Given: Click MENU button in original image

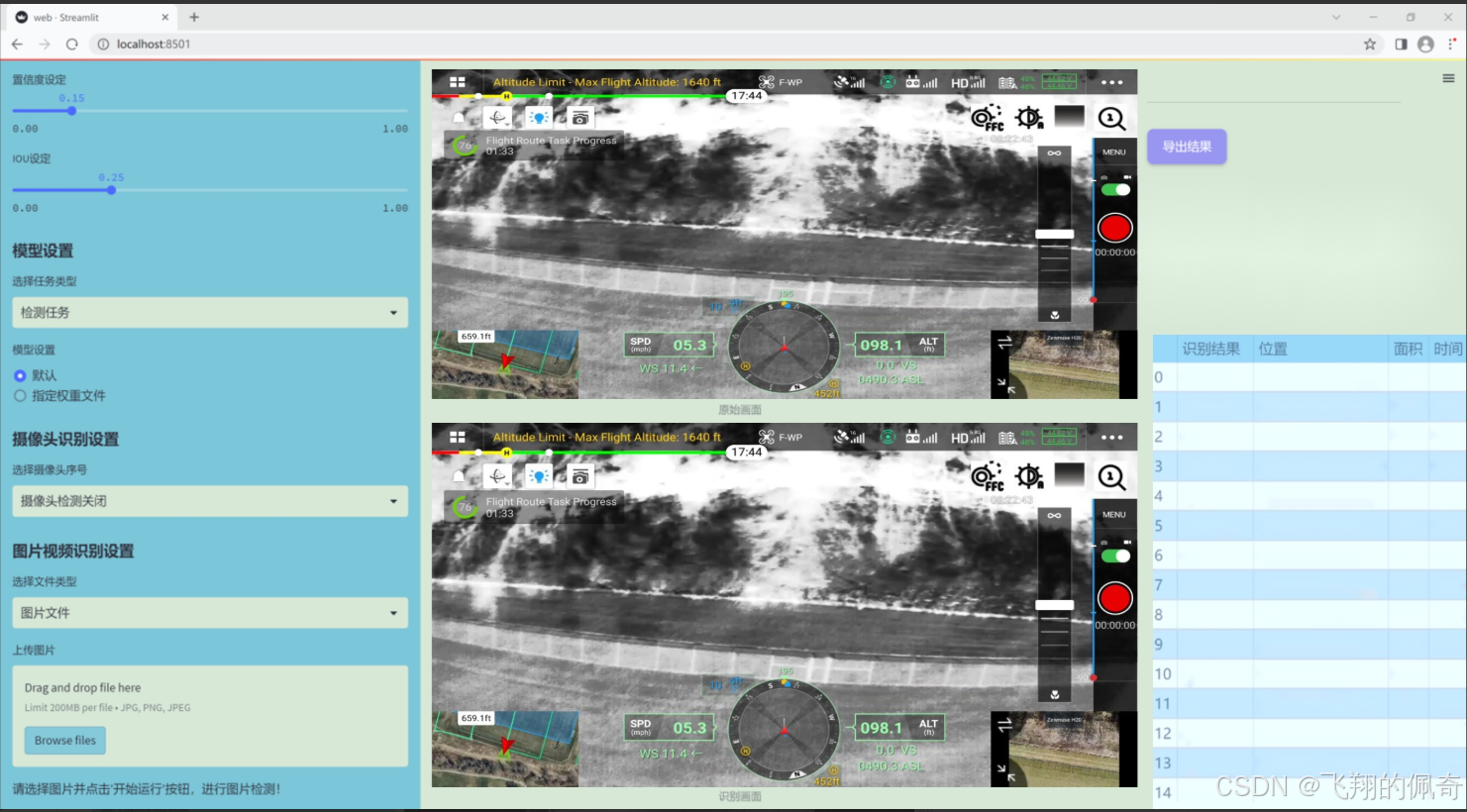Looking at the screenshot, I should point(1114,152).
